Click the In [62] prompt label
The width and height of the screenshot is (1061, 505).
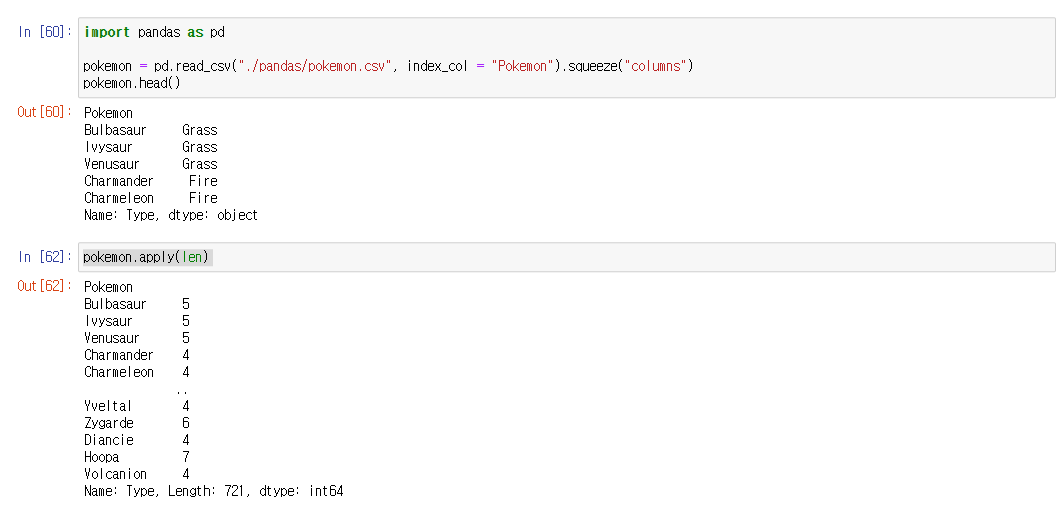(x=45, y=257)
